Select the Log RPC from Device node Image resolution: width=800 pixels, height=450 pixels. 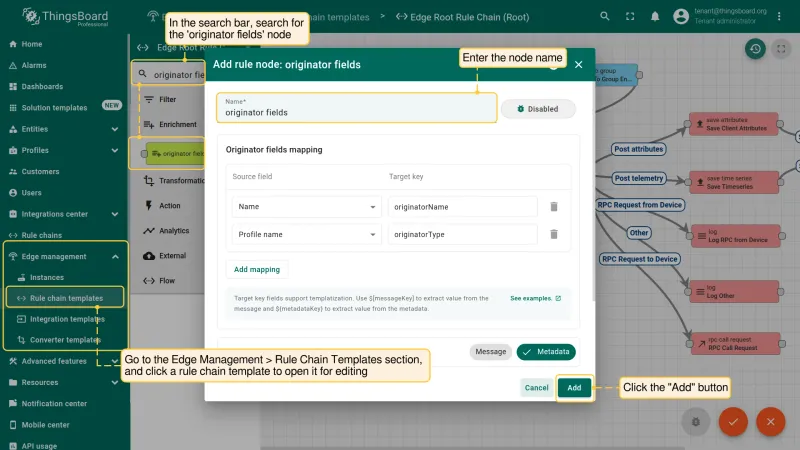pos(735,236)
